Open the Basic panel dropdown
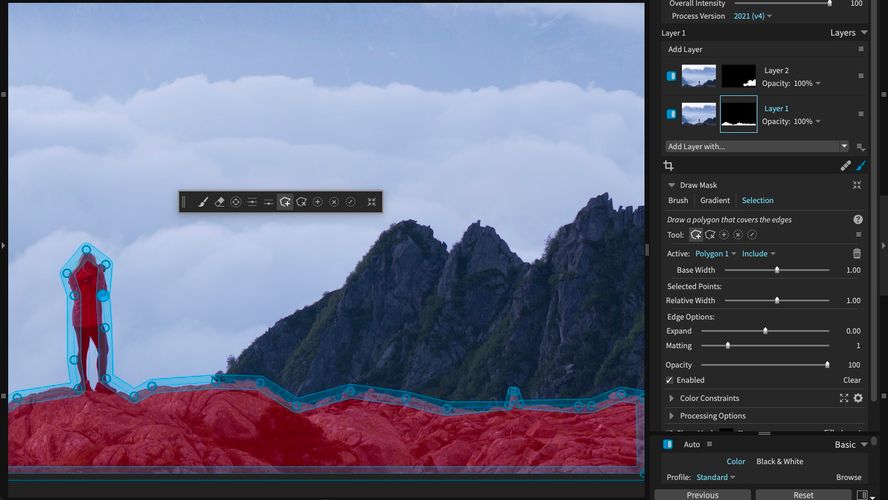 851,445
